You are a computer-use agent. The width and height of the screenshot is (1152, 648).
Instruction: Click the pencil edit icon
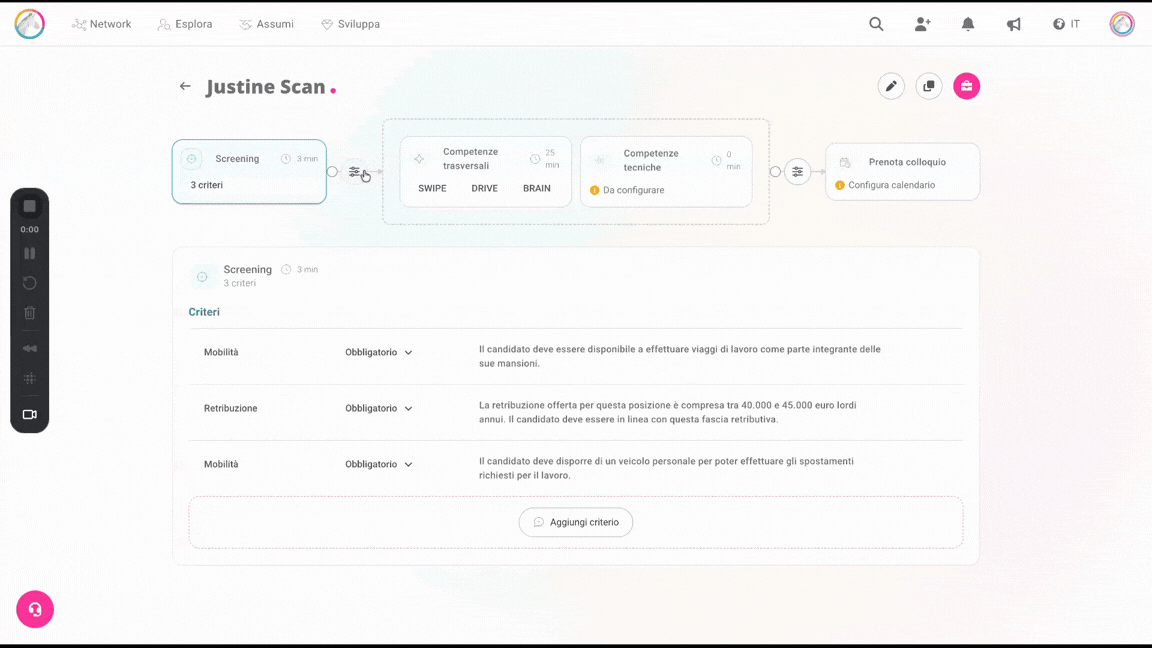891,86
